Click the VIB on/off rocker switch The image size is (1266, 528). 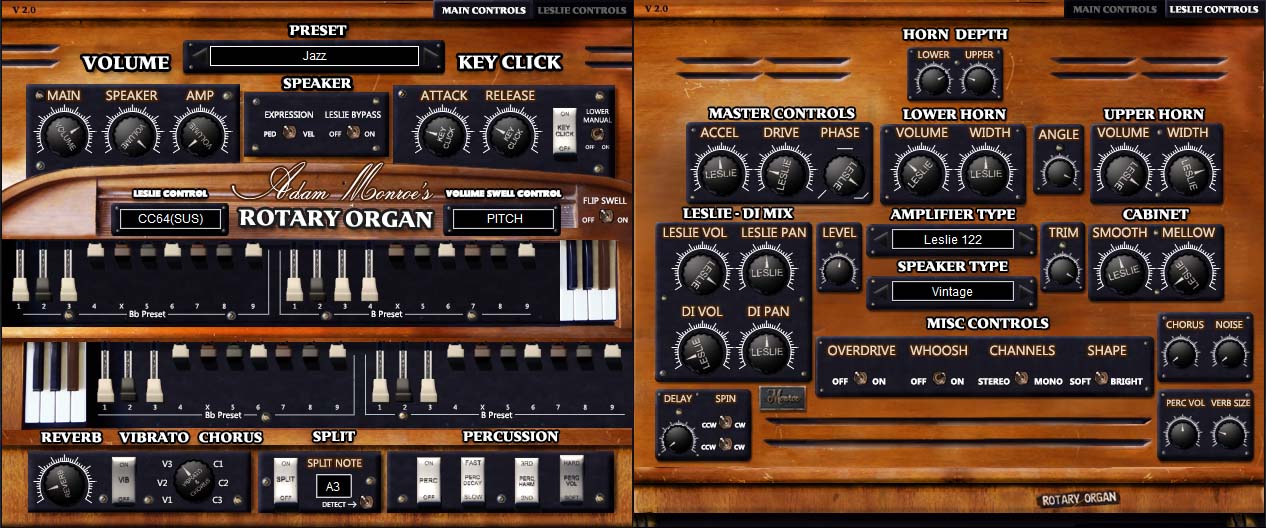point(124,481)
